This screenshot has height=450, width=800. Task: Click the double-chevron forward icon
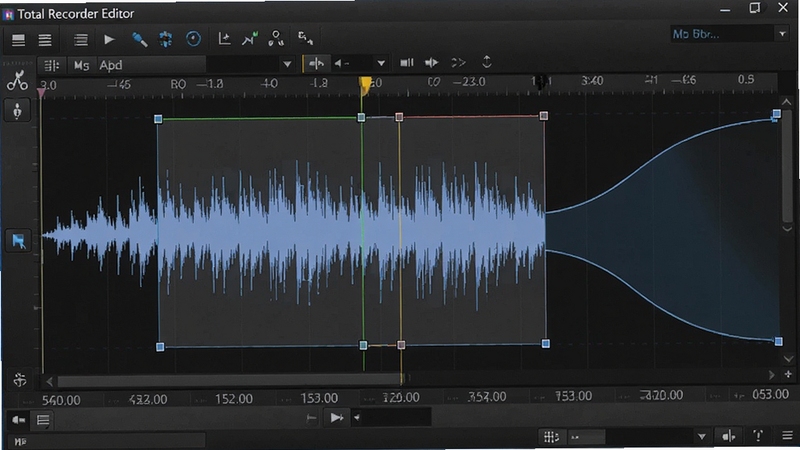pyautogui.click(x=459, y=63)
